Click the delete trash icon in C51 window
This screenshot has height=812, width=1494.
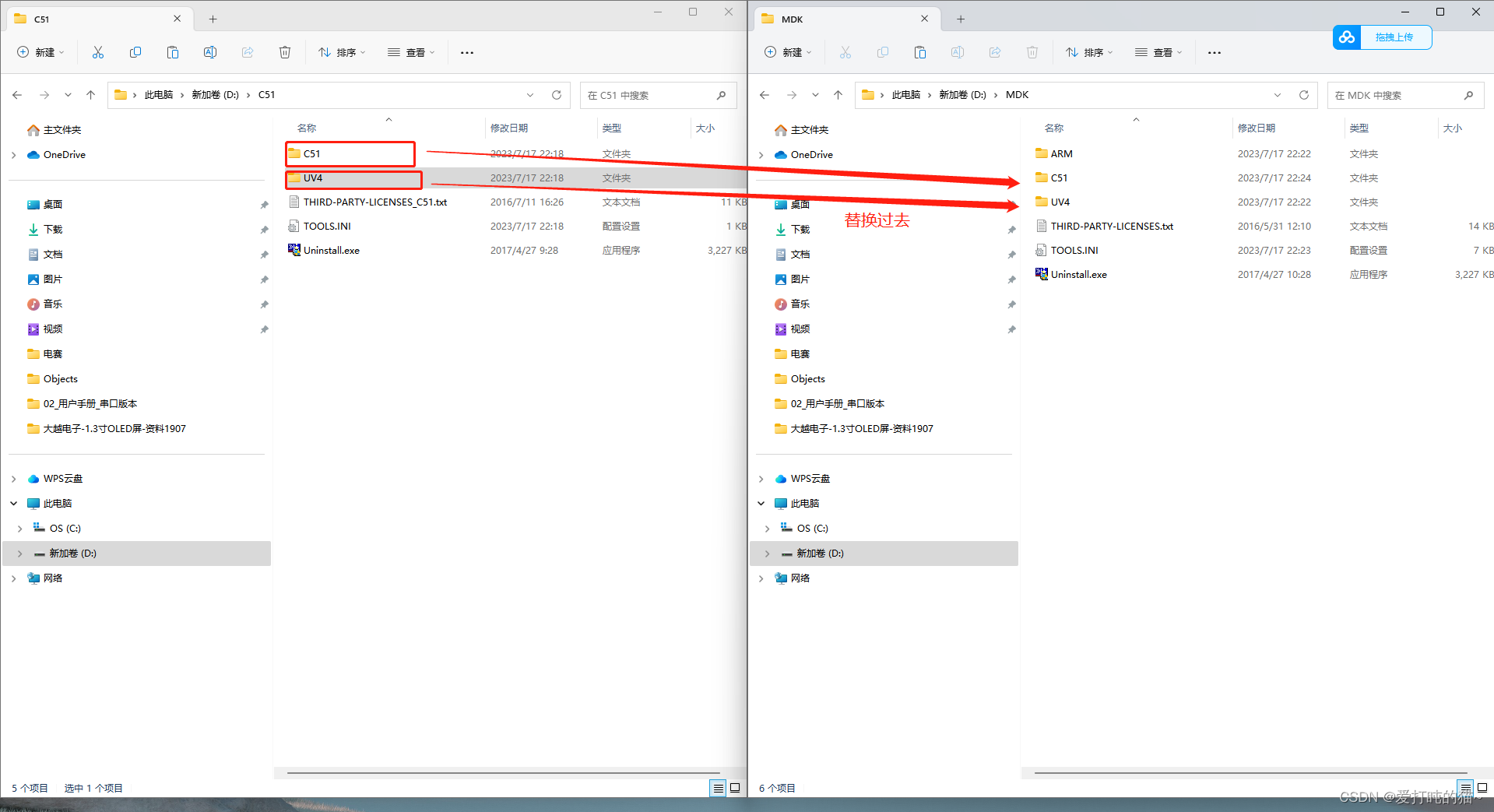tap(285, 52)
